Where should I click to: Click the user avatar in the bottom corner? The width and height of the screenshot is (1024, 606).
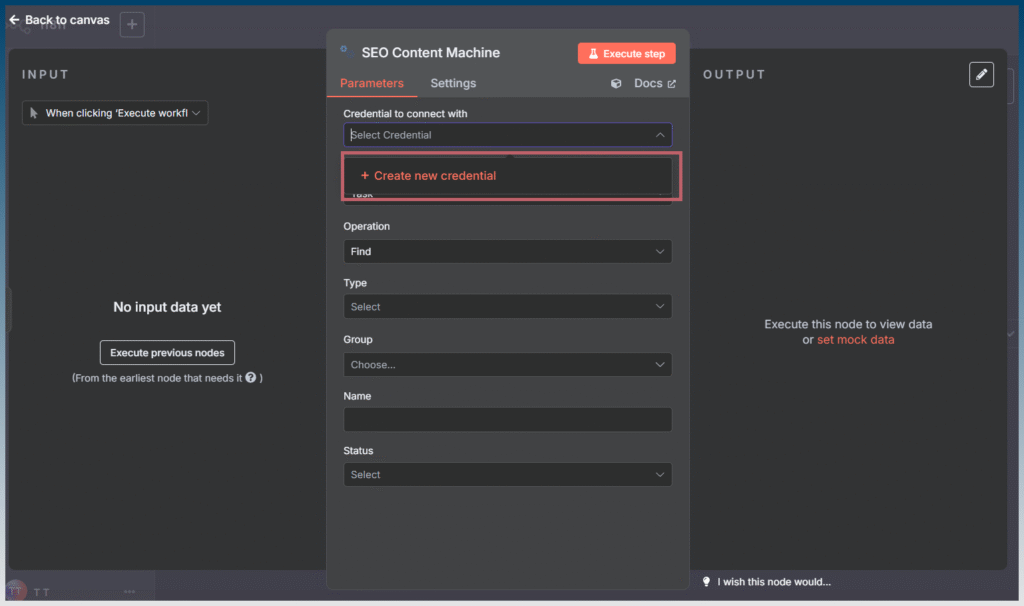click(x=16, y=591)
